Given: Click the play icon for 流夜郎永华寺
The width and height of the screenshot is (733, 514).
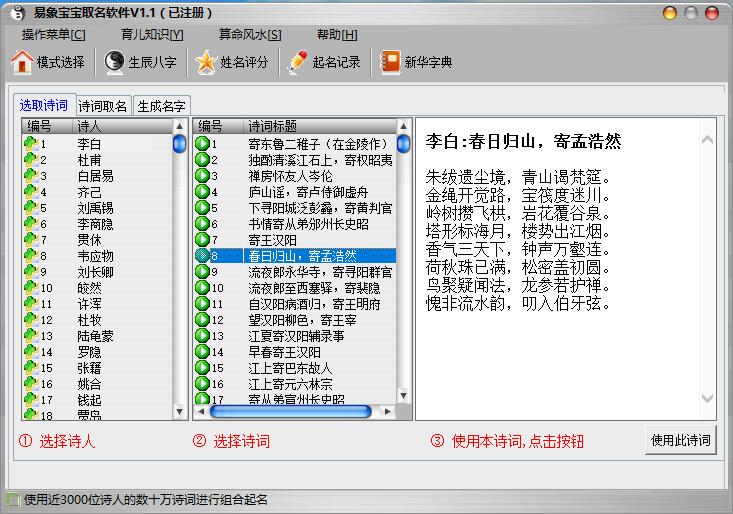Looking at the screenshot, I should pos(202,271).
